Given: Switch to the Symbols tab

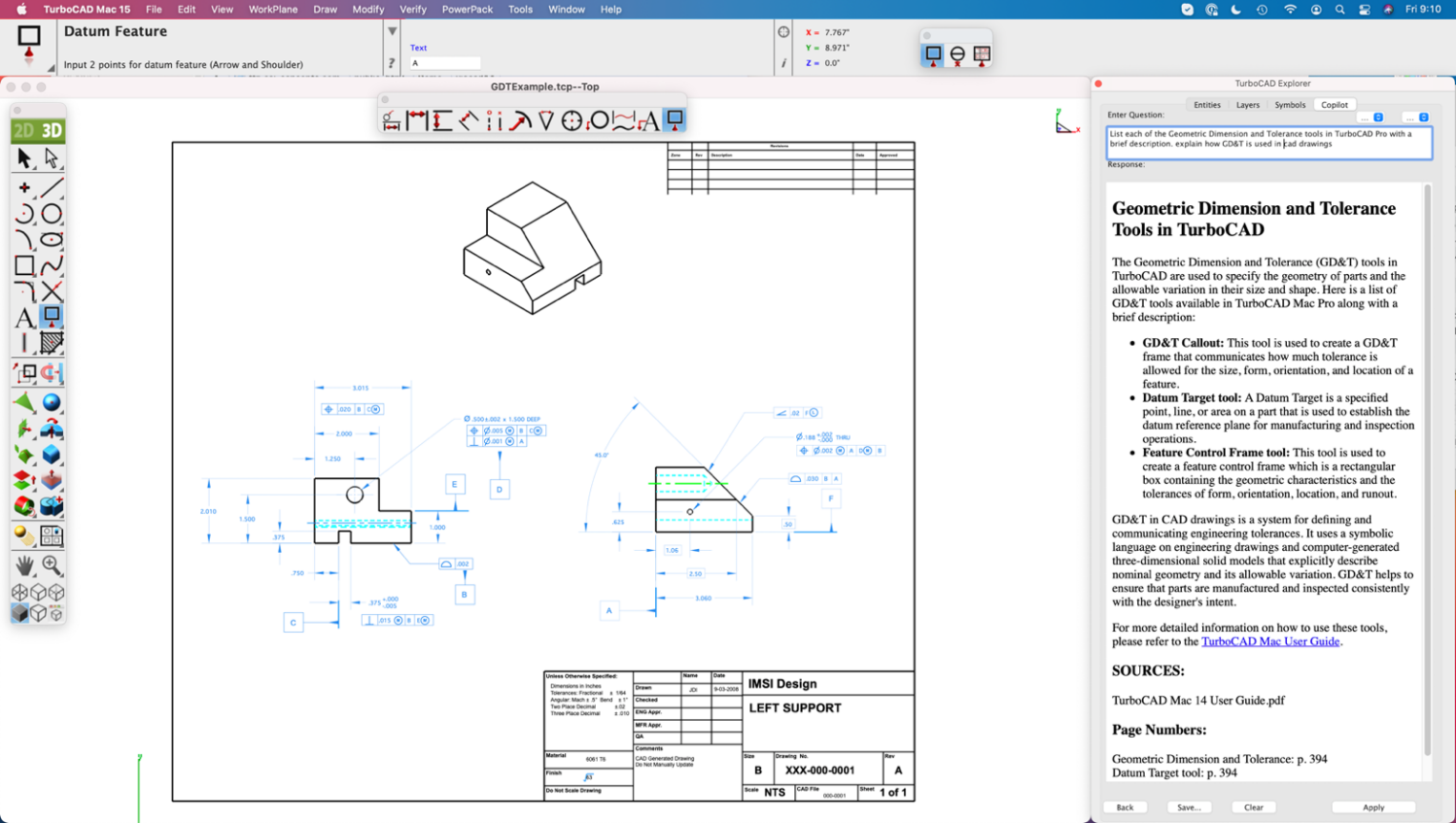Looking at the screenshot, I should point(1290,105).
